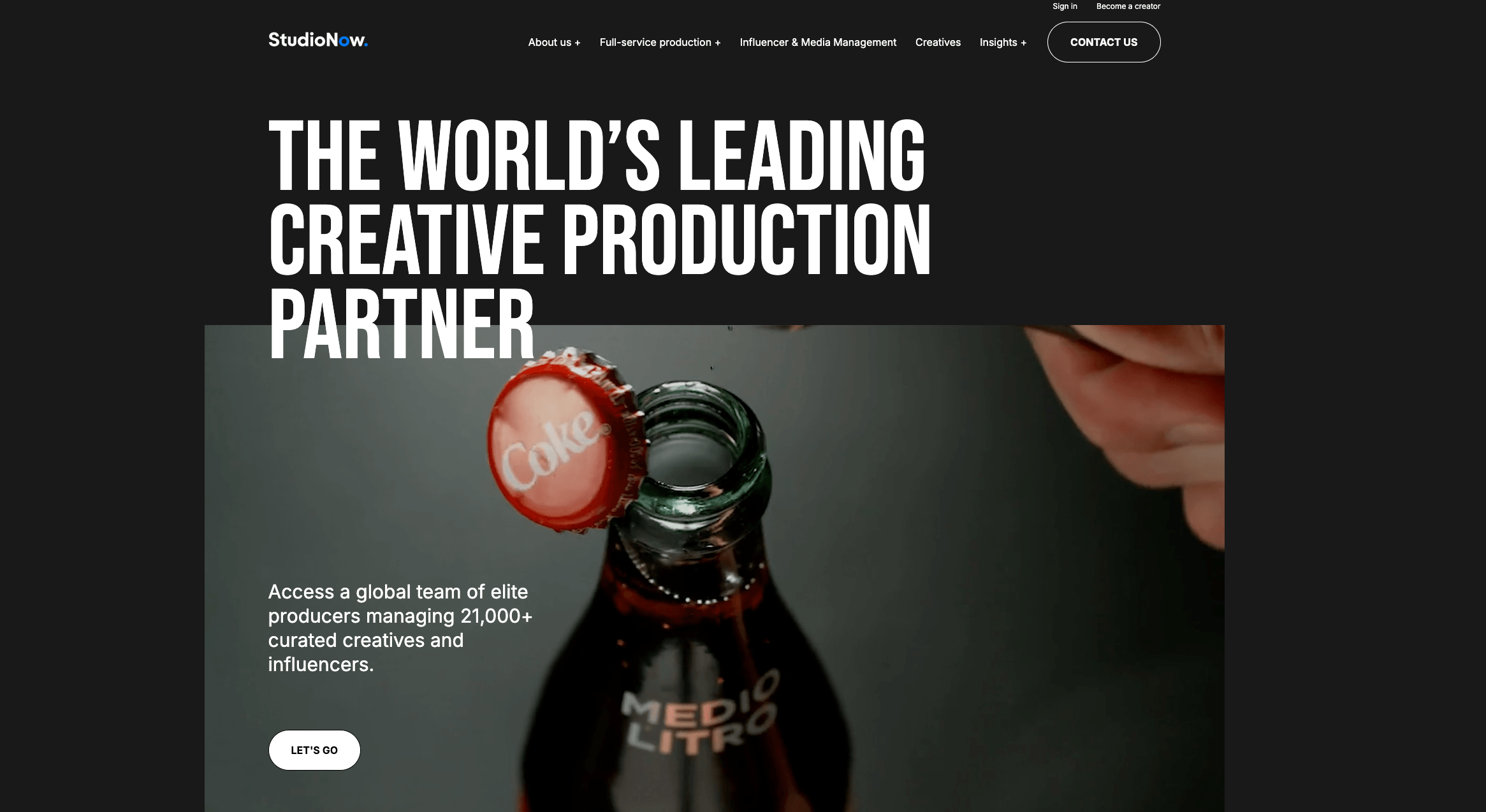
Task: Click the Sign in link
Action: [x=1065, y=6]
